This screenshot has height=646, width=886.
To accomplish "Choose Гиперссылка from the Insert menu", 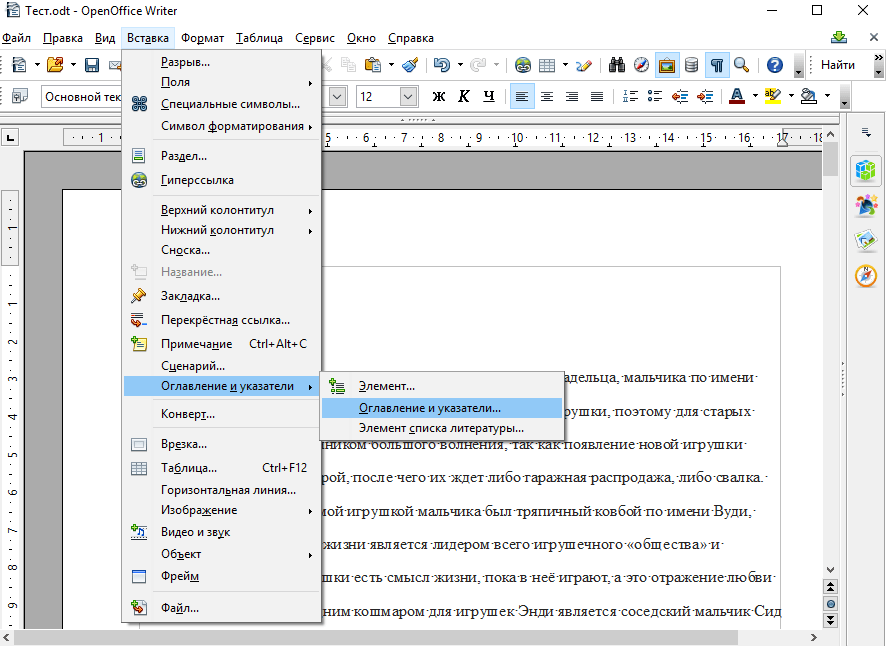I will [x=197, y=180].
